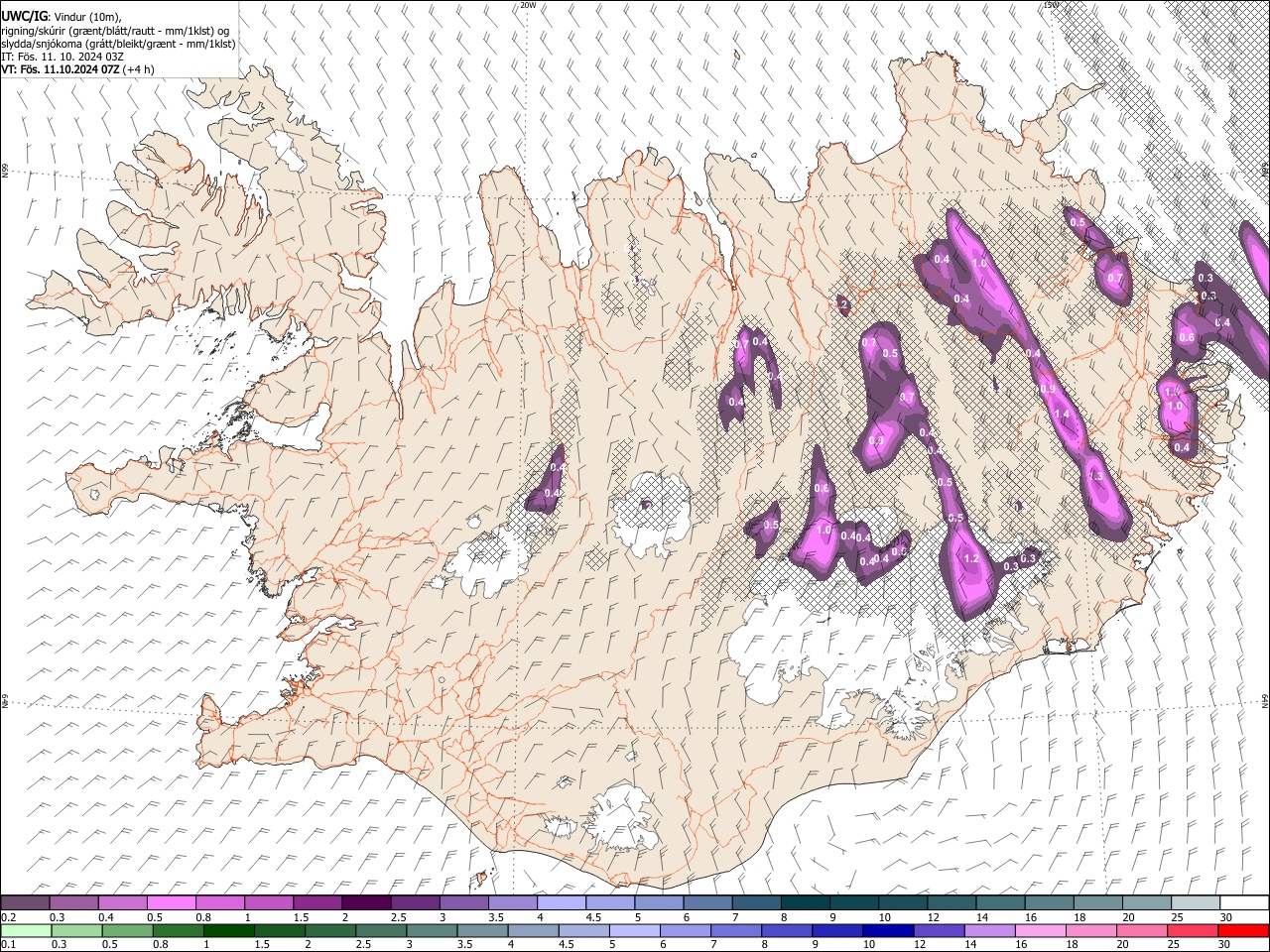Viewport: 1270px width, 952px height.
Task: Click the snow scale swatch starting at 3.5
Action: point(512,903)
